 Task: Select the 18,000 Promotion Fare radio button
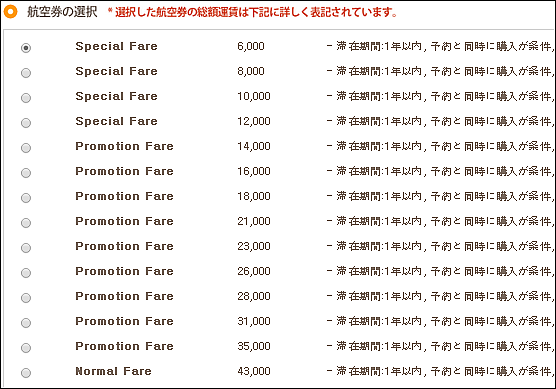26,198
